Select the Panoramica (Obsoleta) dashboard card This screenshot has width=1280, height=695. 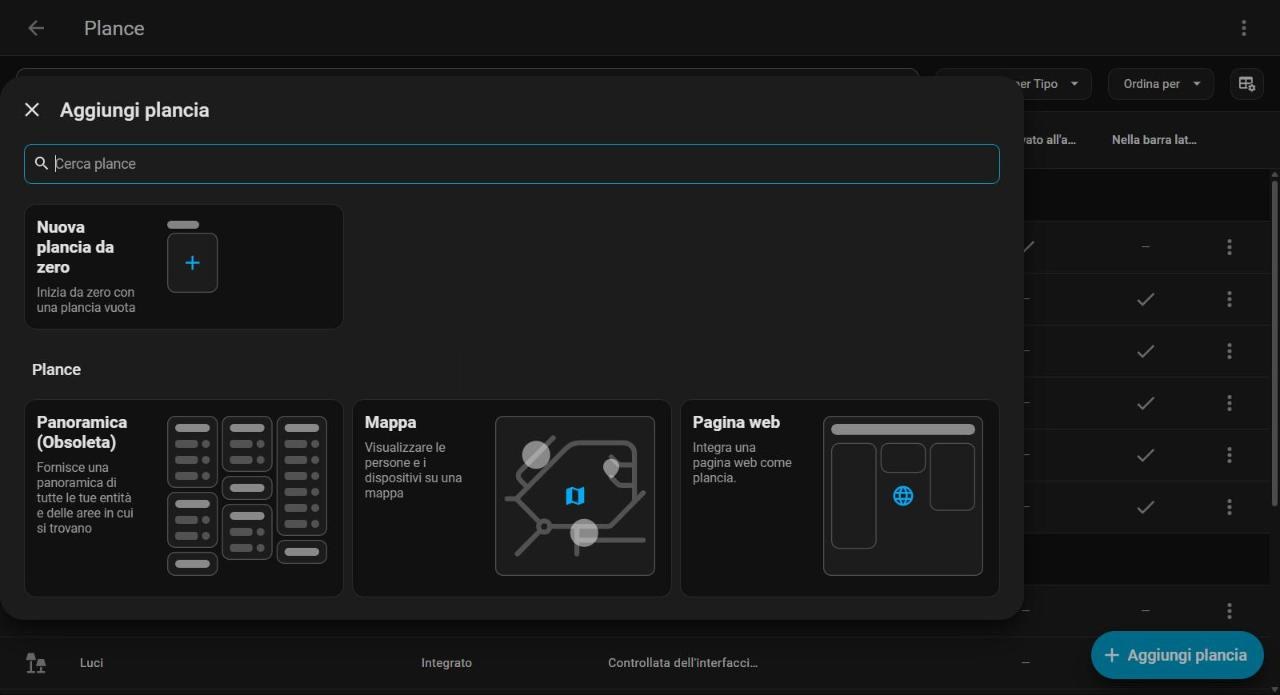click(184, 498)
